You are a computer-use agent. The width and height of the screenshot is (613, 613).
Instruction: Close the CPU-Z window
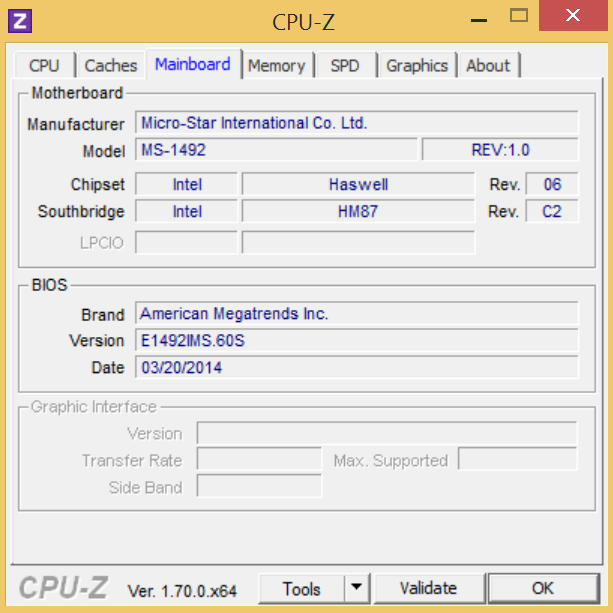(573, 16)
